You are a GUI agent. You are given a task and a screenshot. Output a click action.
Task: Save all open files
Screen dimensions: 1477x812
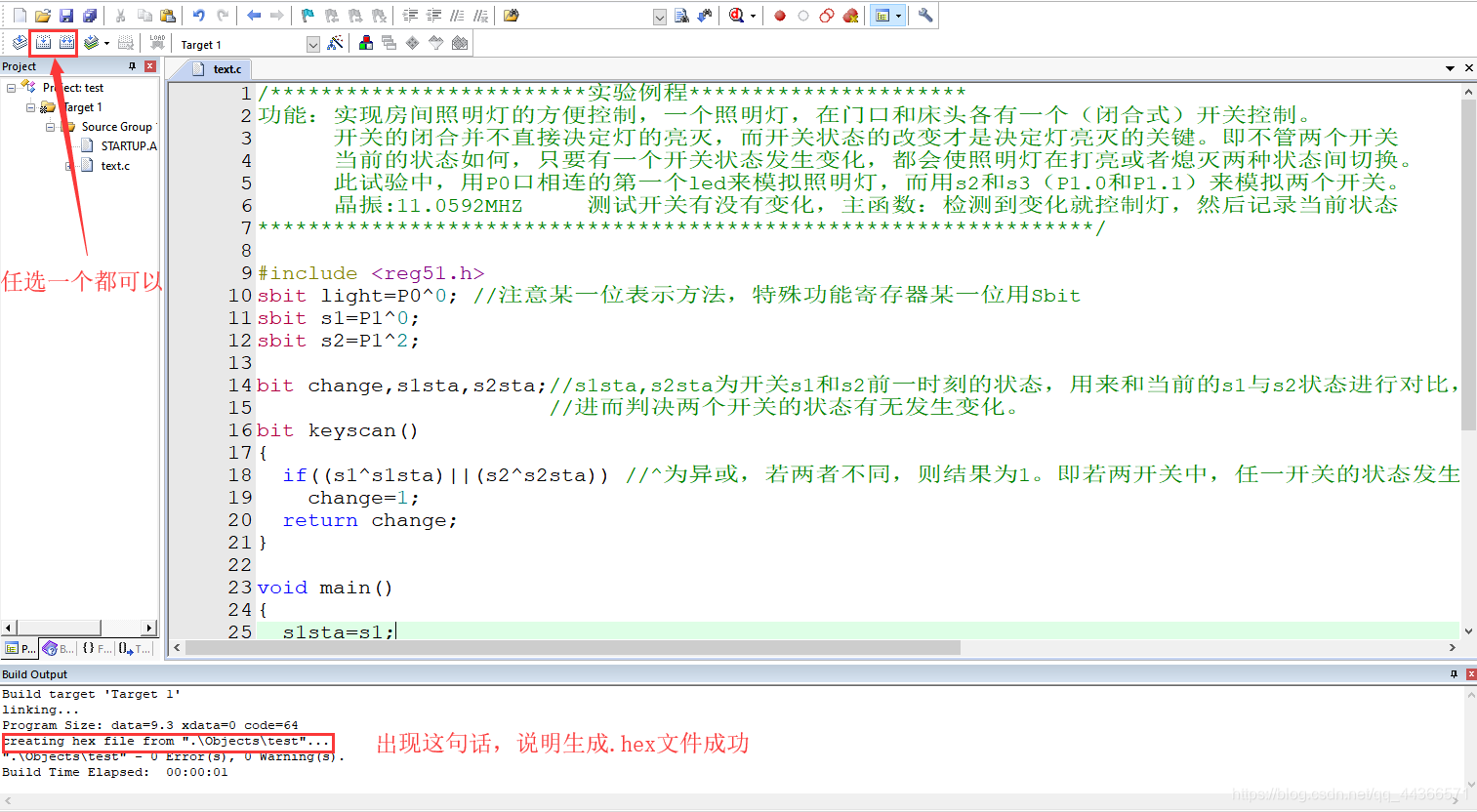[90, 16]
